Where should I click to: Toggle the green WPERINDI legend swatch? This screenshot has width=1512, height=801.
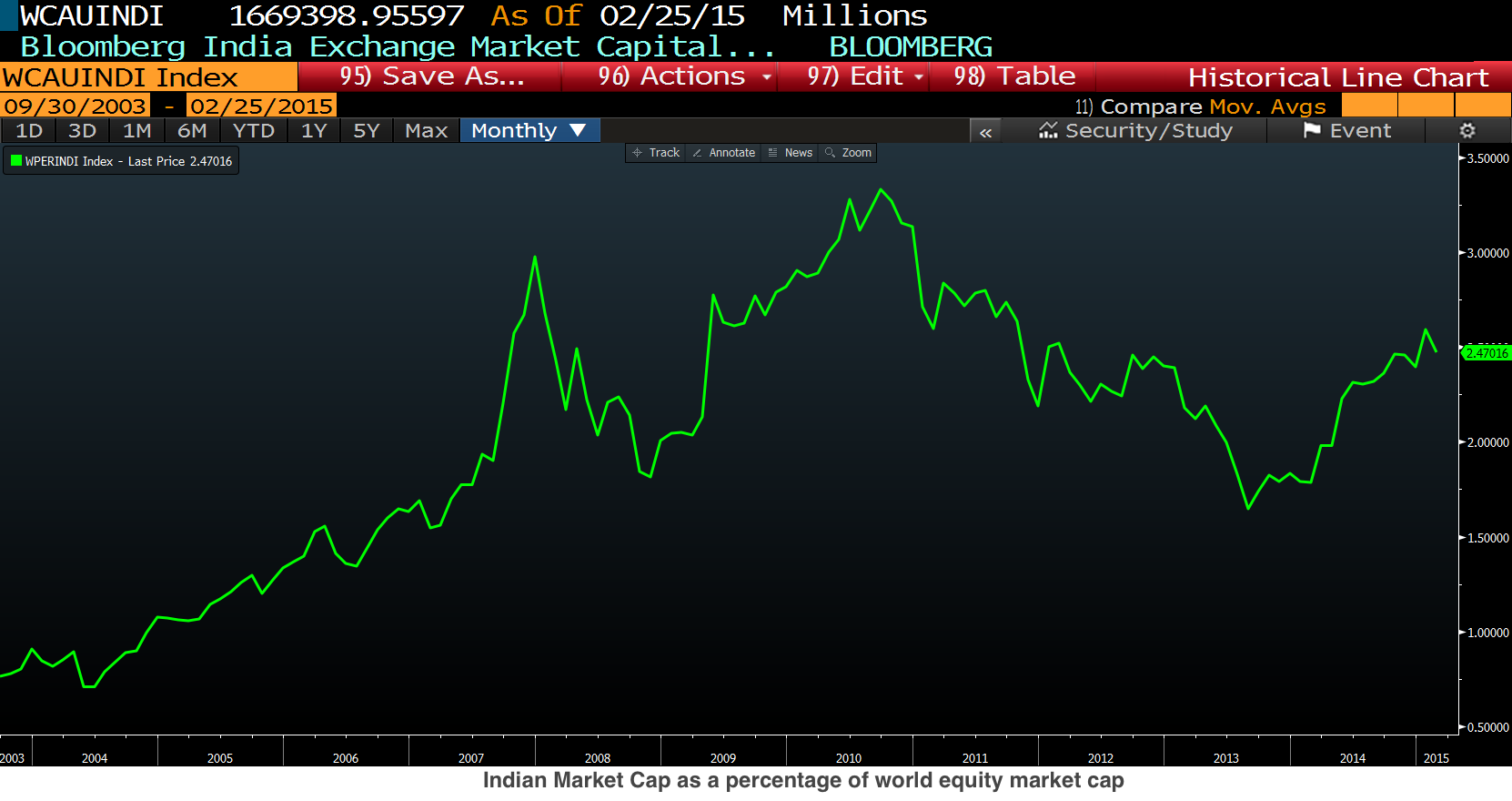click(15, 161)
